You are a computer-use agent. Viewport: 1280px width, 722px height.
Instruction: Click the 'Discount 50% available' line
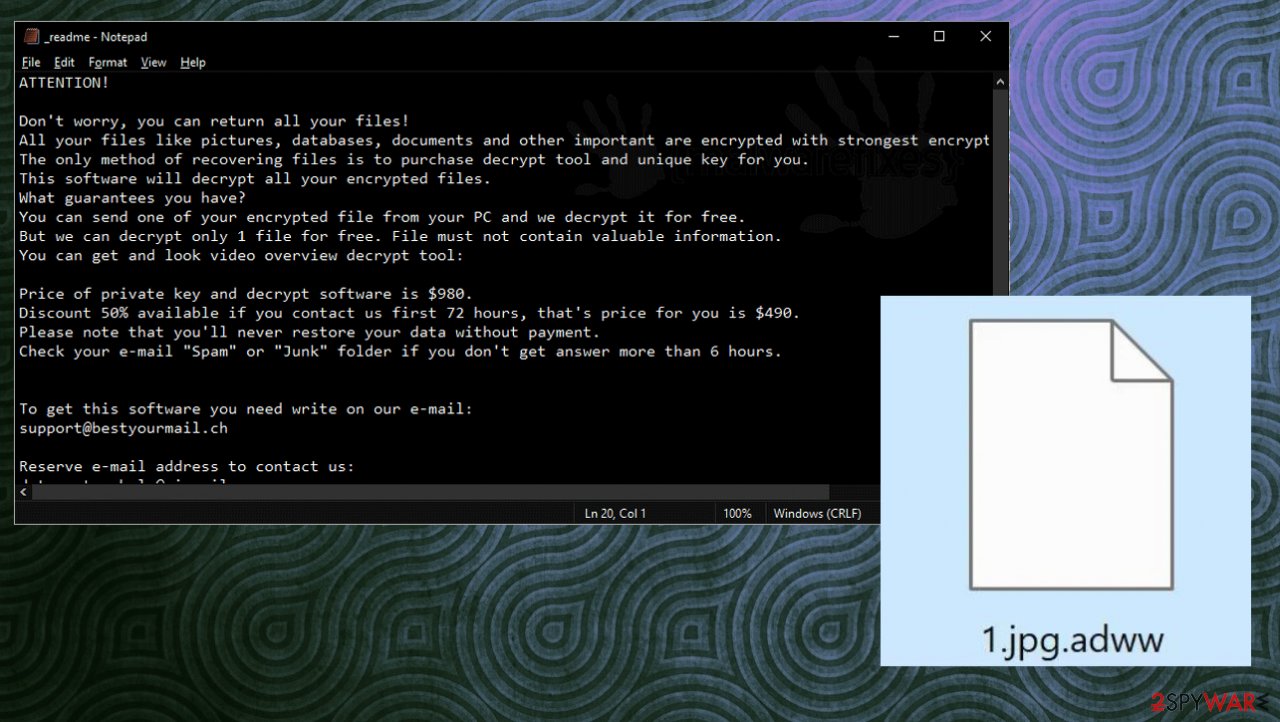410,313
